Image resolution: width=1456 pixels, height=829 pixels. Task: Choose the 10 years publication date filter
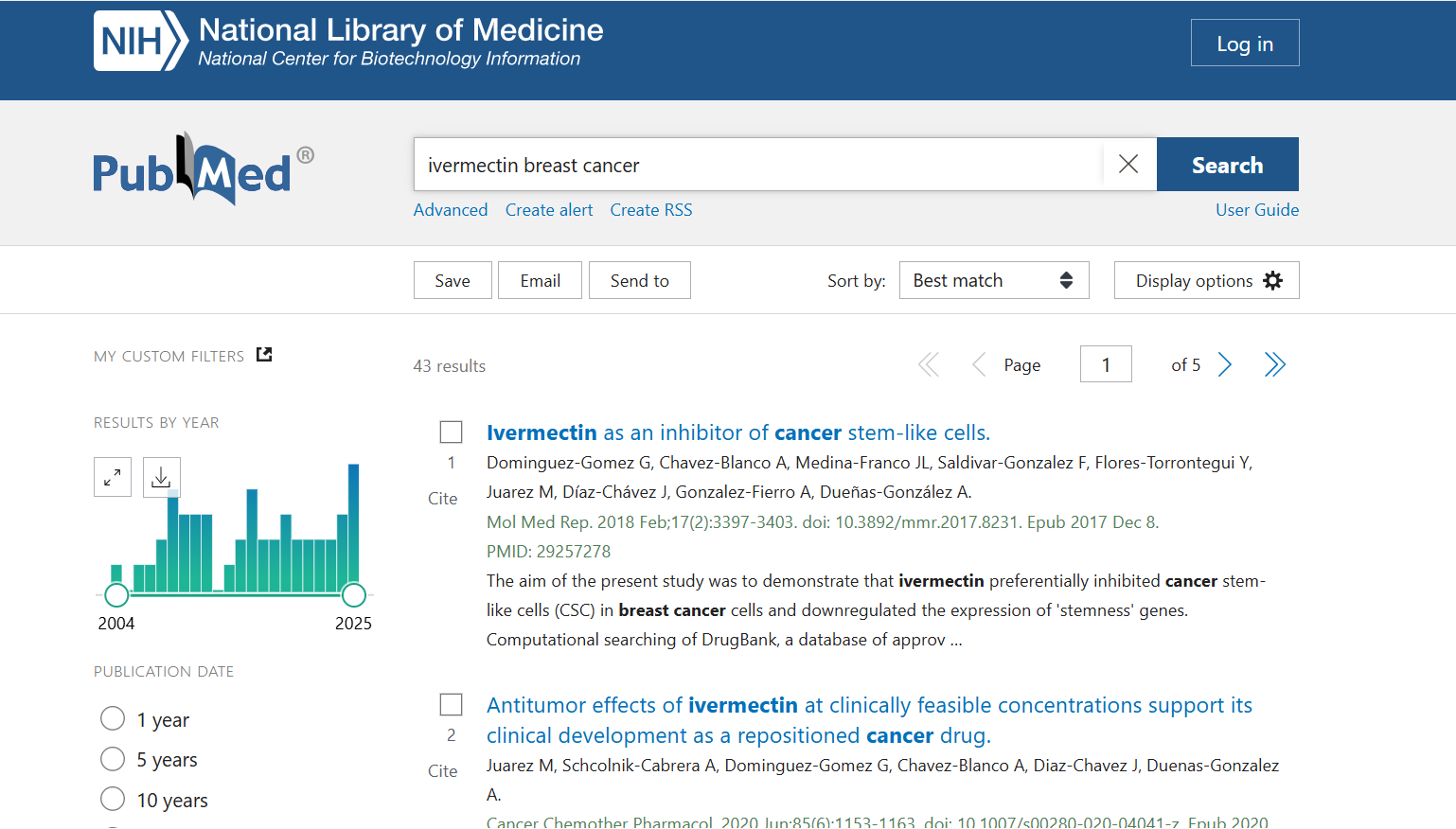(113, 799)
